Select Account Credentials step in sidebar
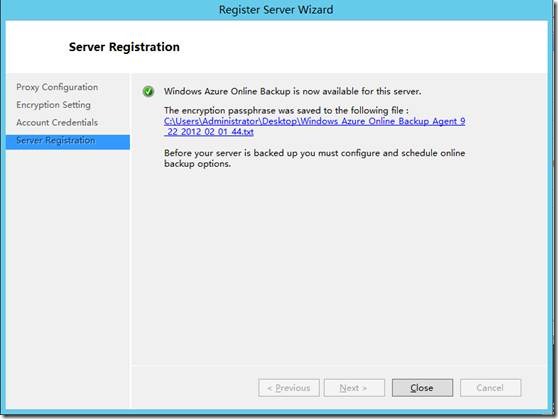Screen dimensions: 558x419 (57, 122)
